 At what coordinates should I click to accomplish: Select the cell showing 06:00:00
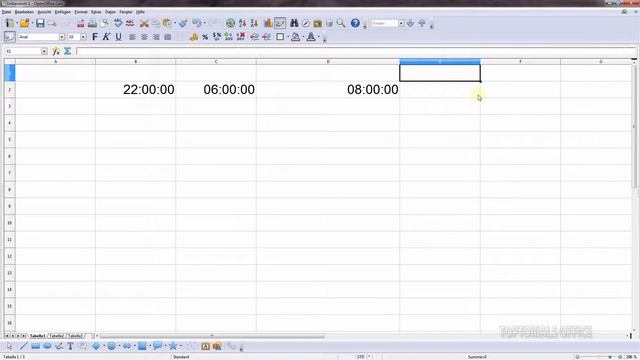[216, 89]
